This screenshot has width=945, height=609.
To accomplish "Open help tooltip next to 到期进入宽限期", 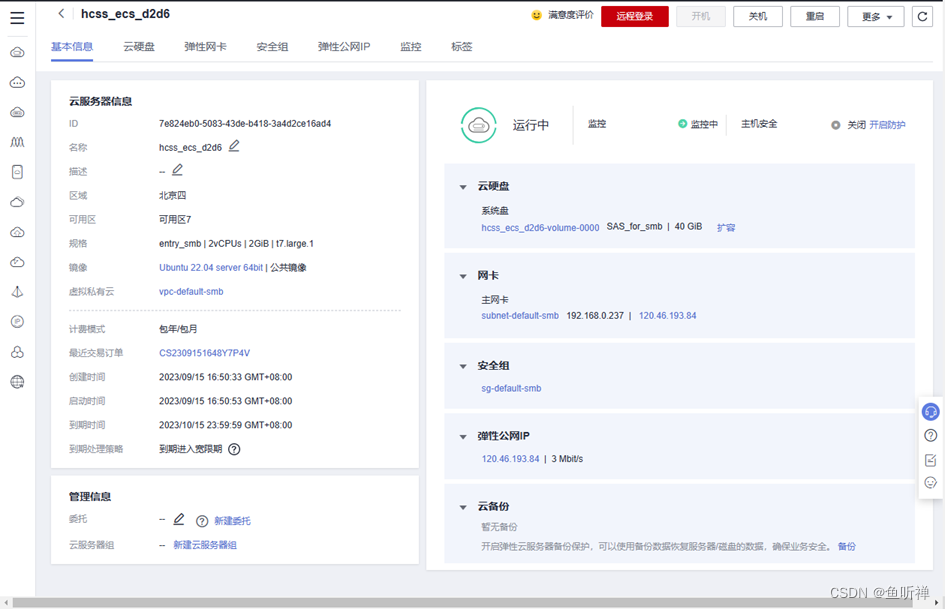I will [x=234, y=449].
